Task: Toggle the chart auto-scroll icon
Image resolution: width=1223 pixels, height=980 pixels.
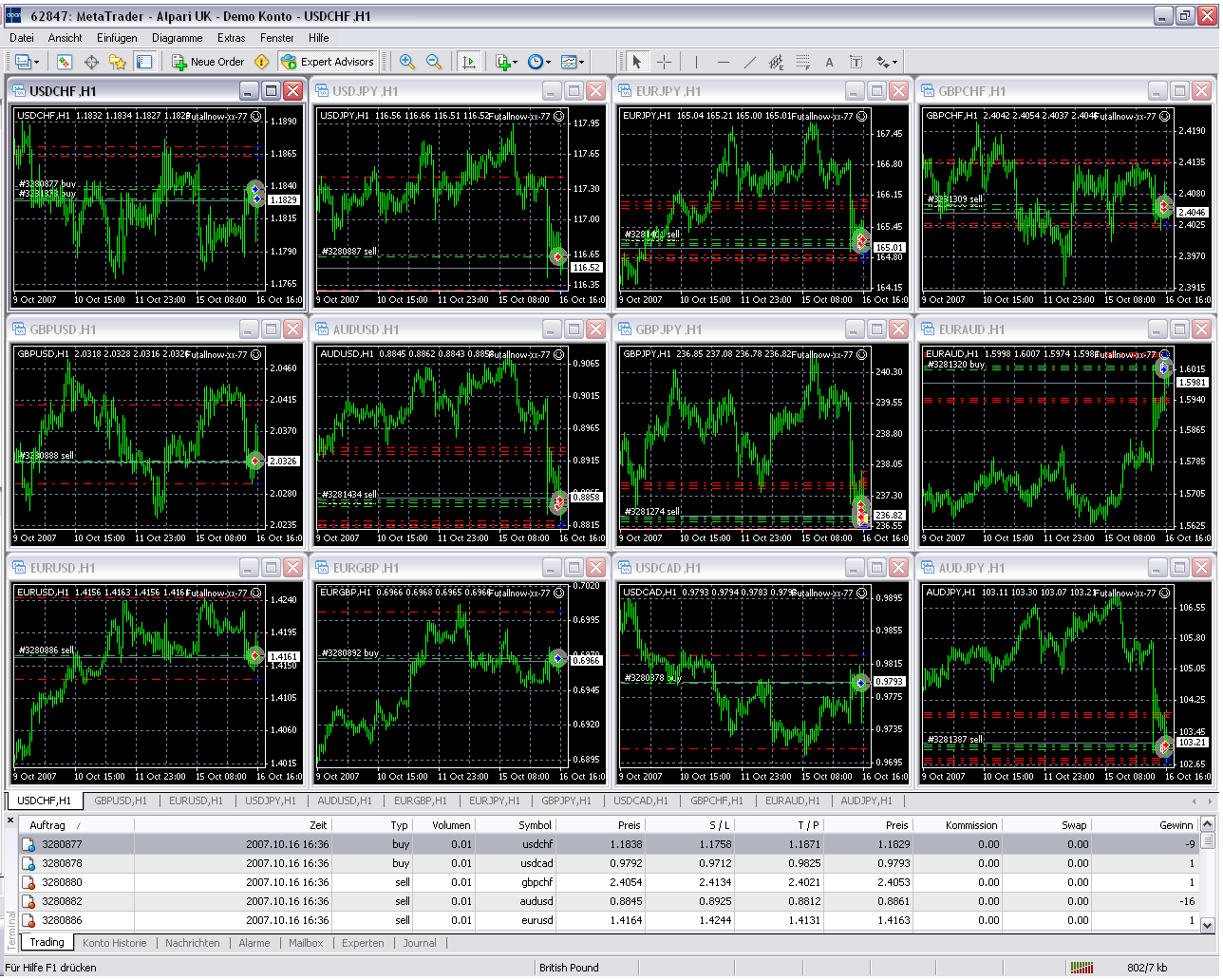Action: pos(469,62)
